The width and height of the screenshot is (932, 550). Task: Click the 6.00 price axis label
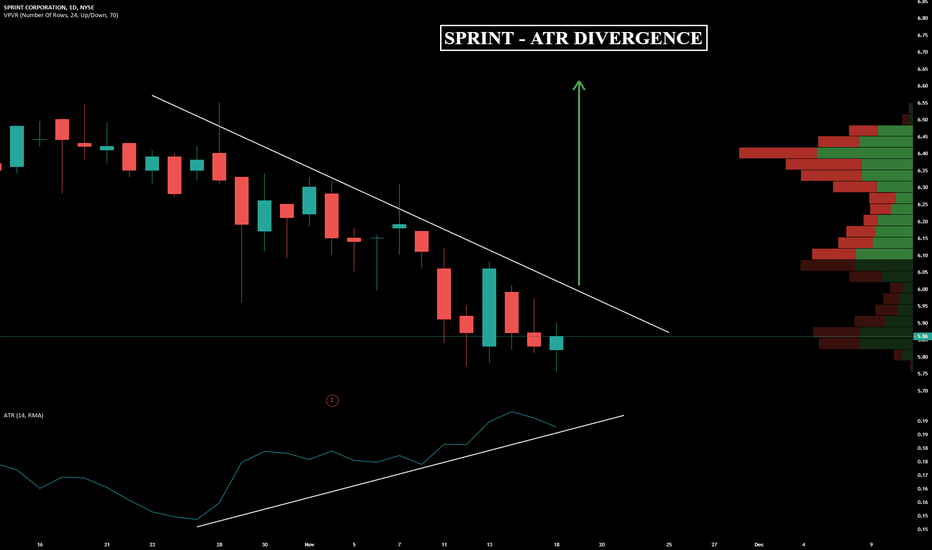coord(922,289)
